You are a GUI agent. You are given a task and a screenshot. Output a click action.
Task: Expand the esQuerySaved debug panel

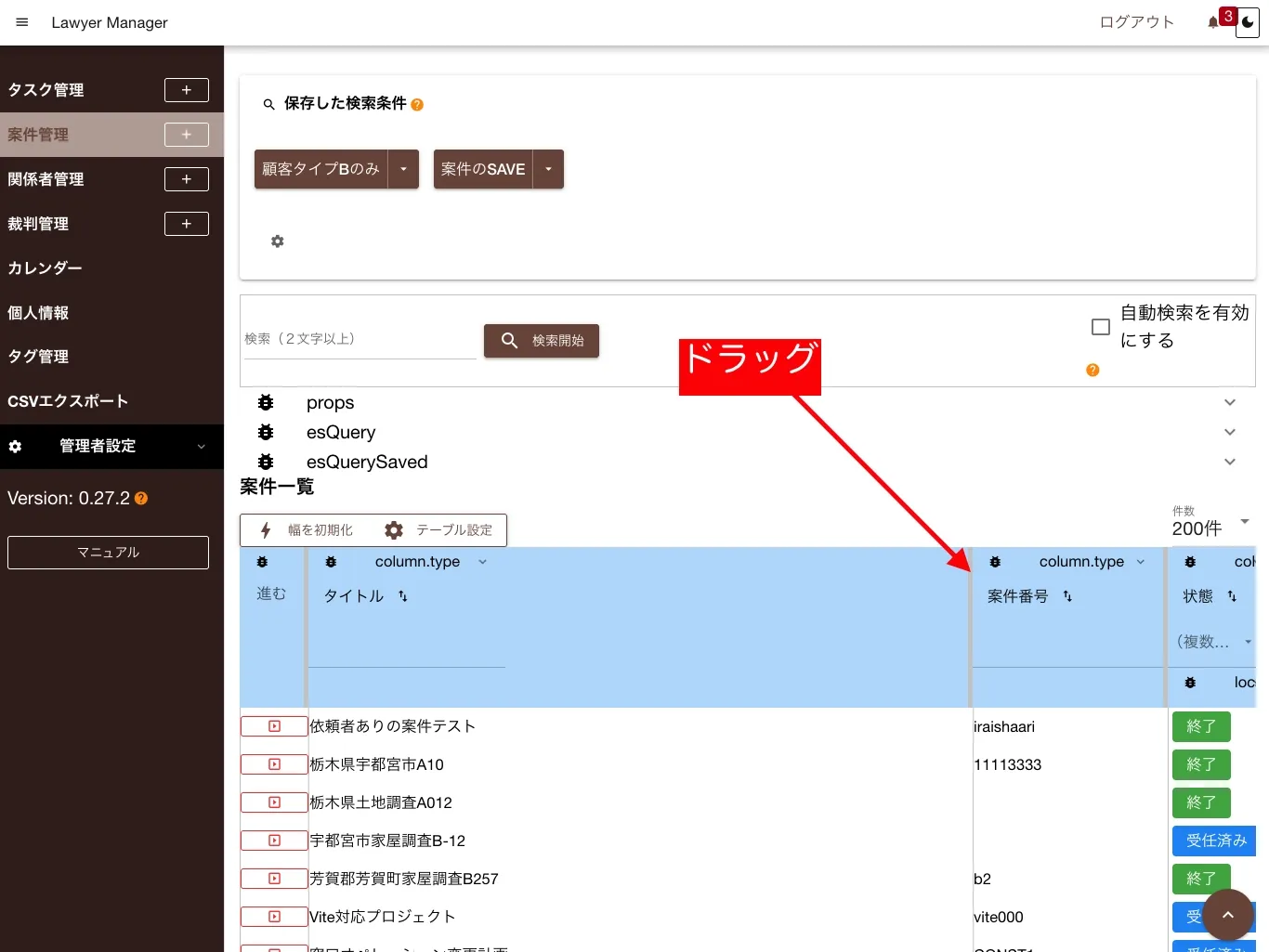(x=1230, y=462)
